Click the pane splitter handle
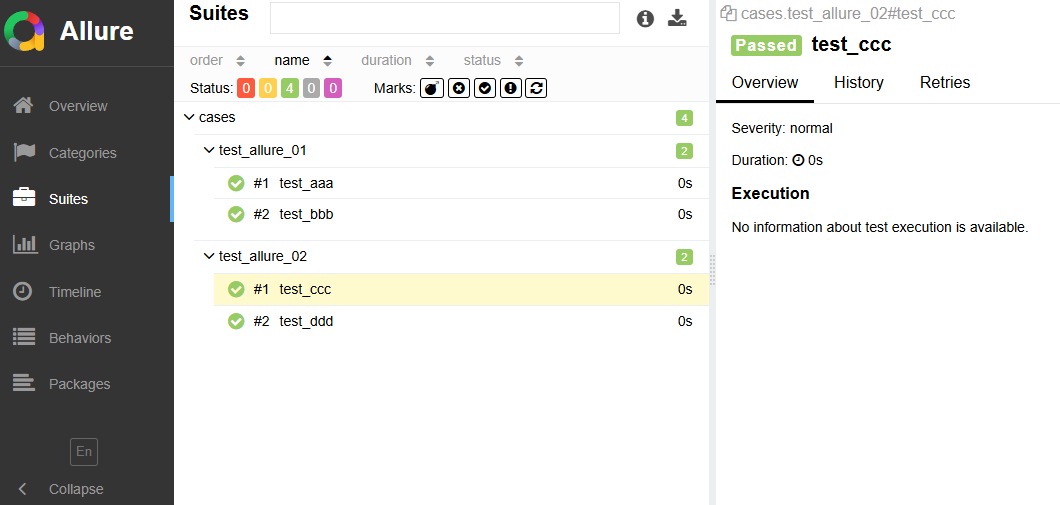The image size is (1060, 505). pyautogui.click(x=713, y=270)
